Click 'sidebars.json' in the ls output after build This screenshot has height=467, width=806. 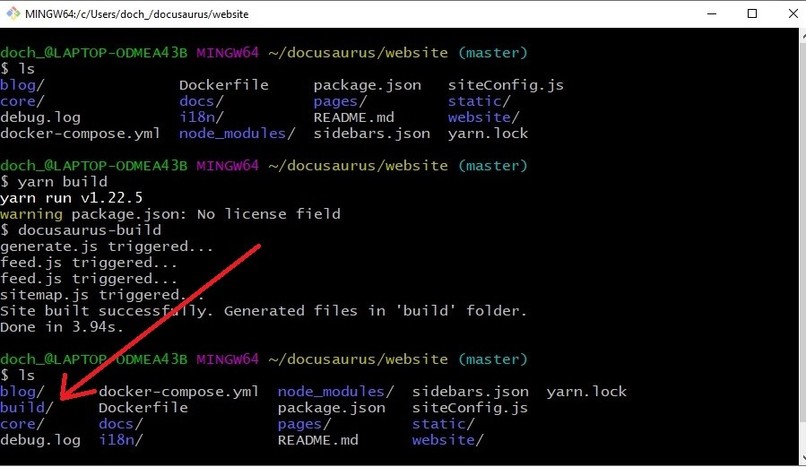tap(470, 391)
